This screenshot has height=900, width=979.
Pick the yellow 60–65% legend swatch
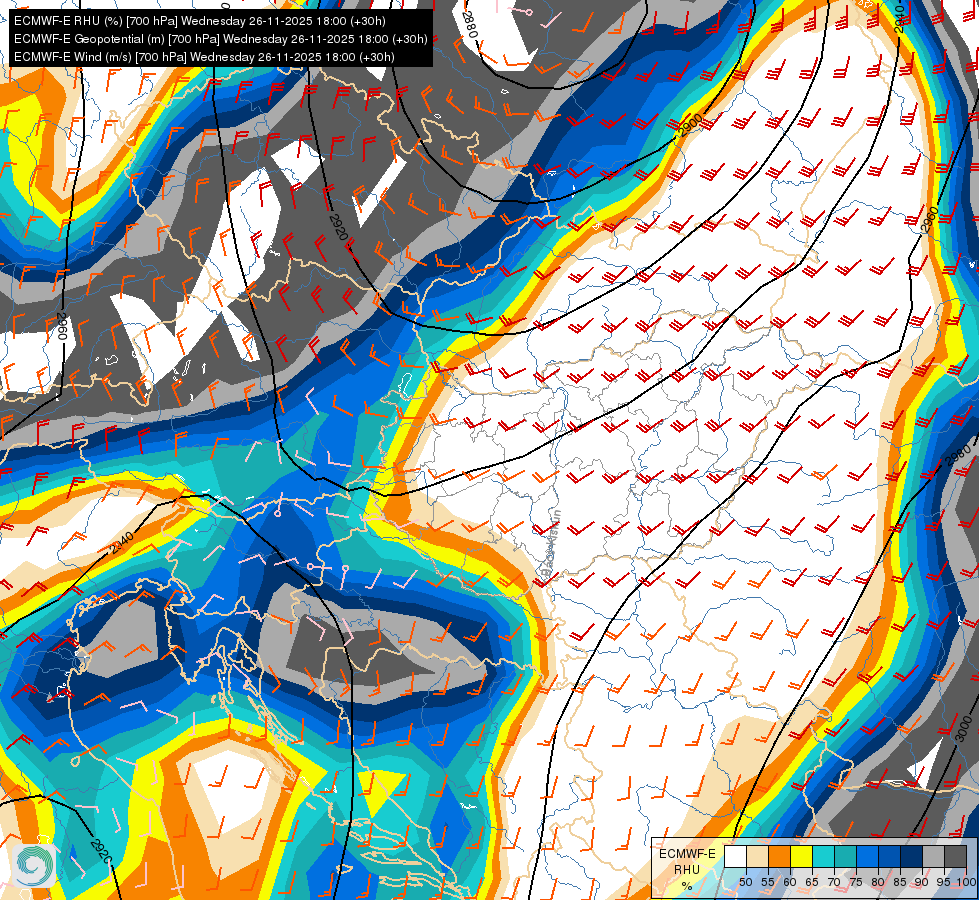(x=802, y=856)
